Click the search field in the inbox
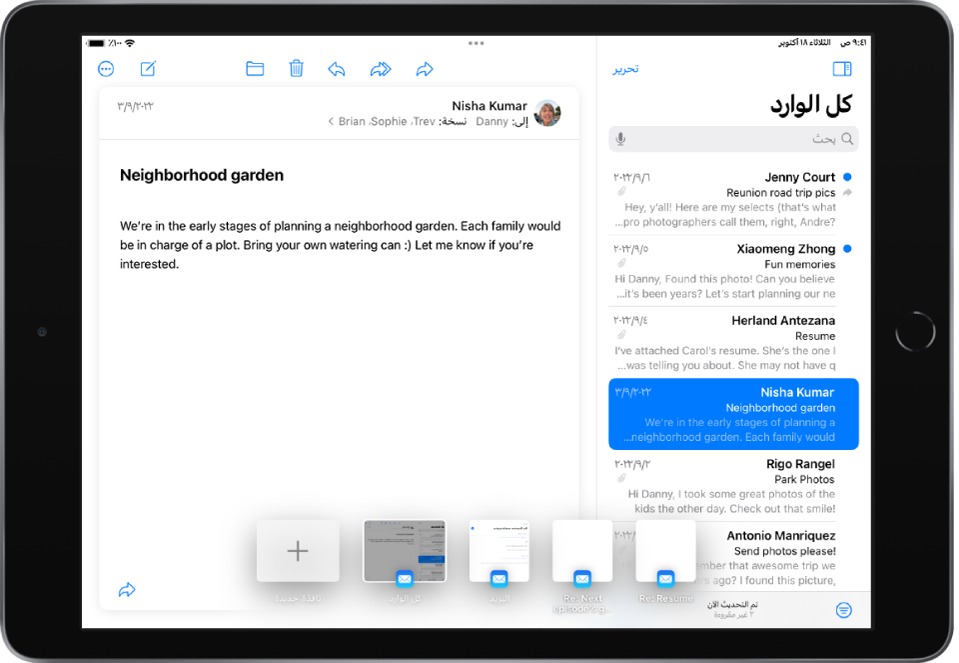This screenshot has width=959, height=663. point(733,139)
